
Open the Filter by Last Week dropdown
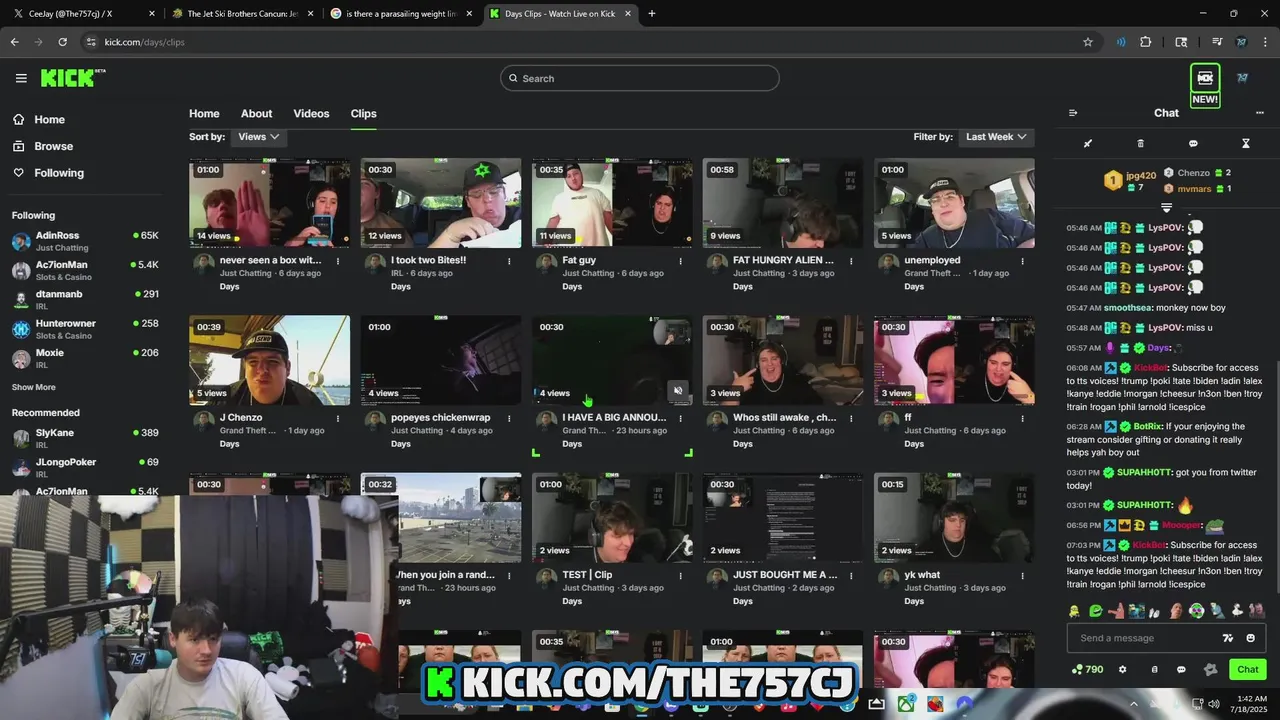[x=996, y=137]
